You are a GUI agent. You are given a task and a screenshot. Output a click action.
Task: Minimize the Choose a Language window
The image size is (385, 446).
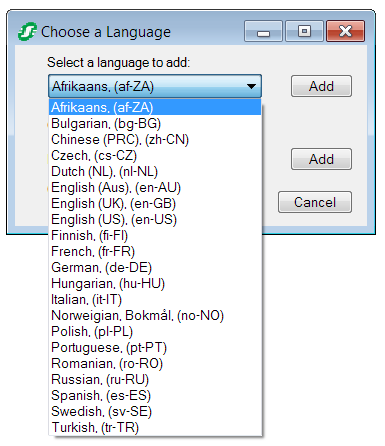click(x=263, y=31)
